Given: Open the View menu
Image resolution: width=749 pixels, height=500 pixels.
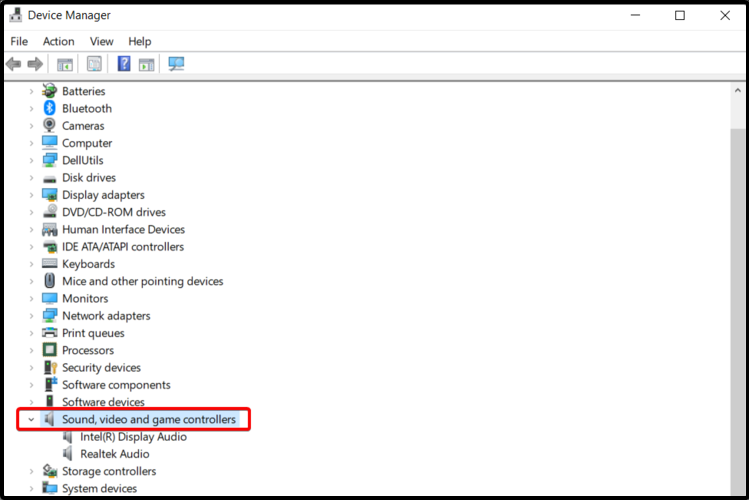Looking at the screenshot, I should 101,42.
